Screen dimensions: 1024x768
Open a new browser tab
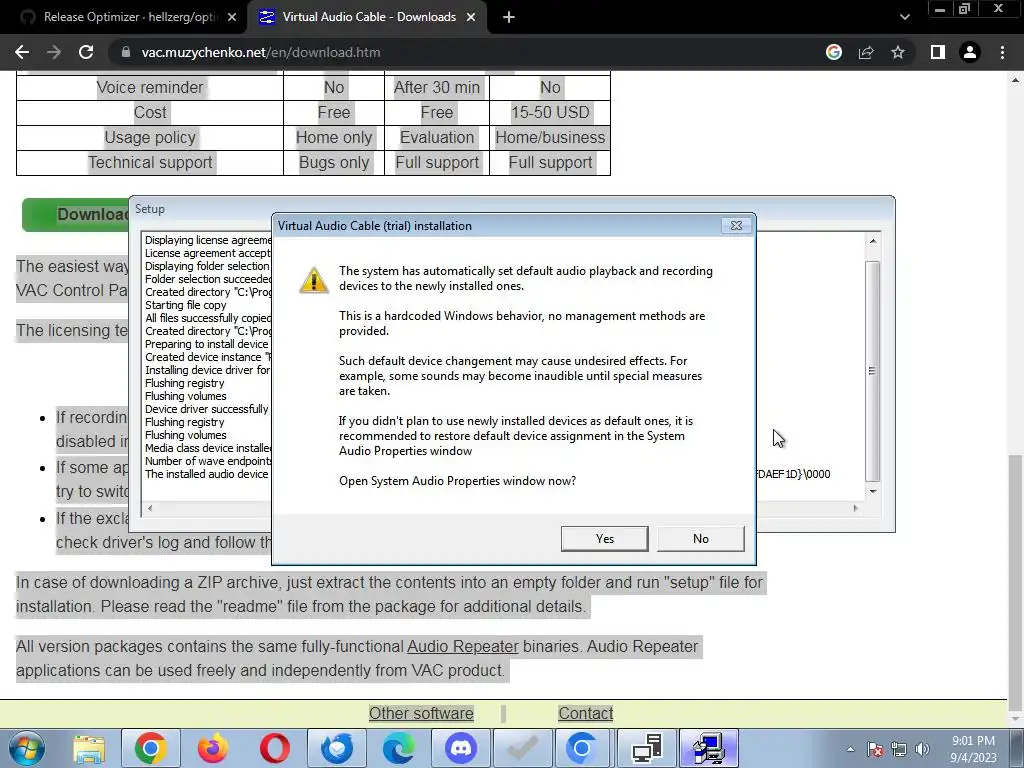[509, 18]
